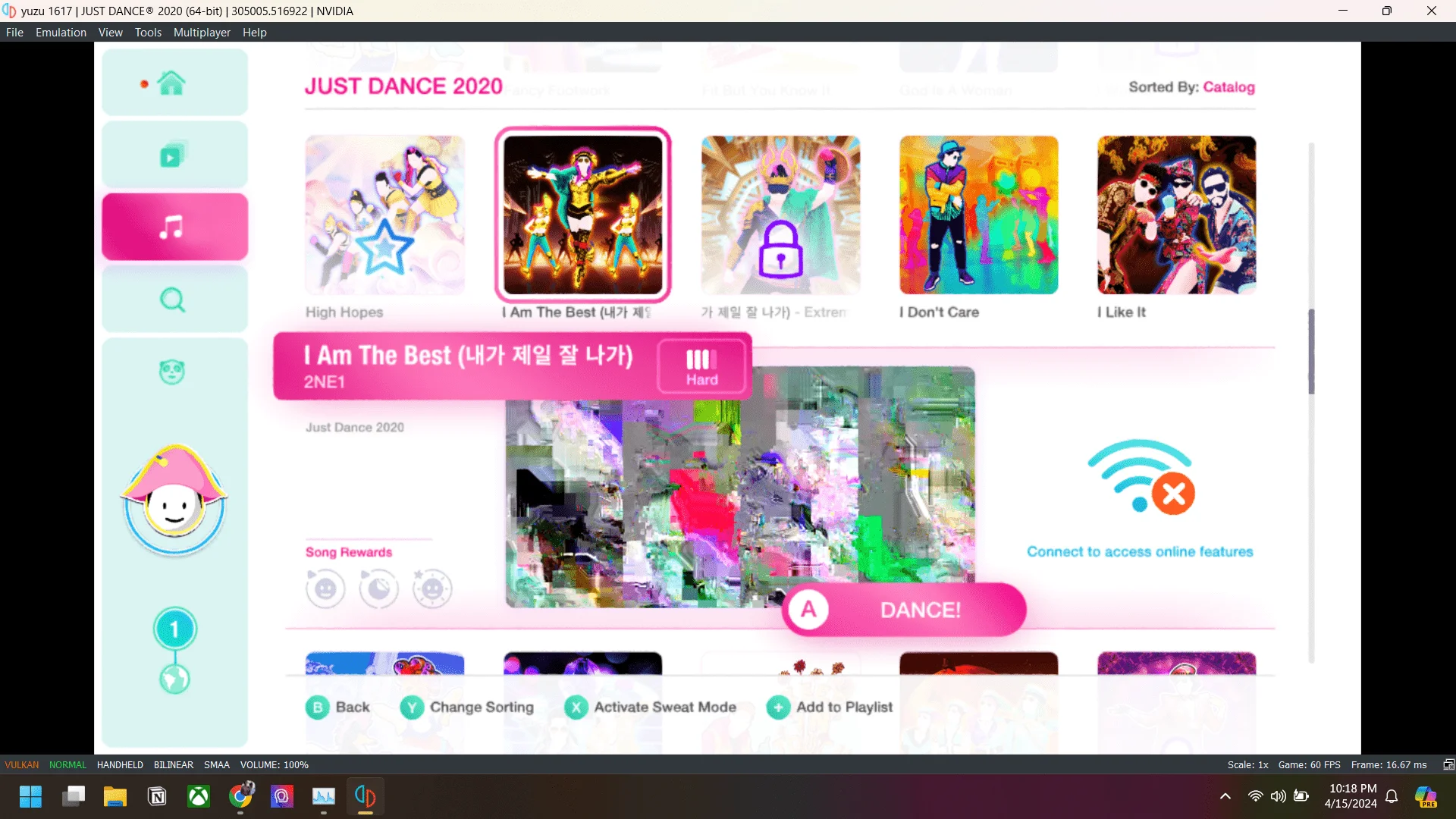
Task: Open the View menu
Action: [110, 33]
